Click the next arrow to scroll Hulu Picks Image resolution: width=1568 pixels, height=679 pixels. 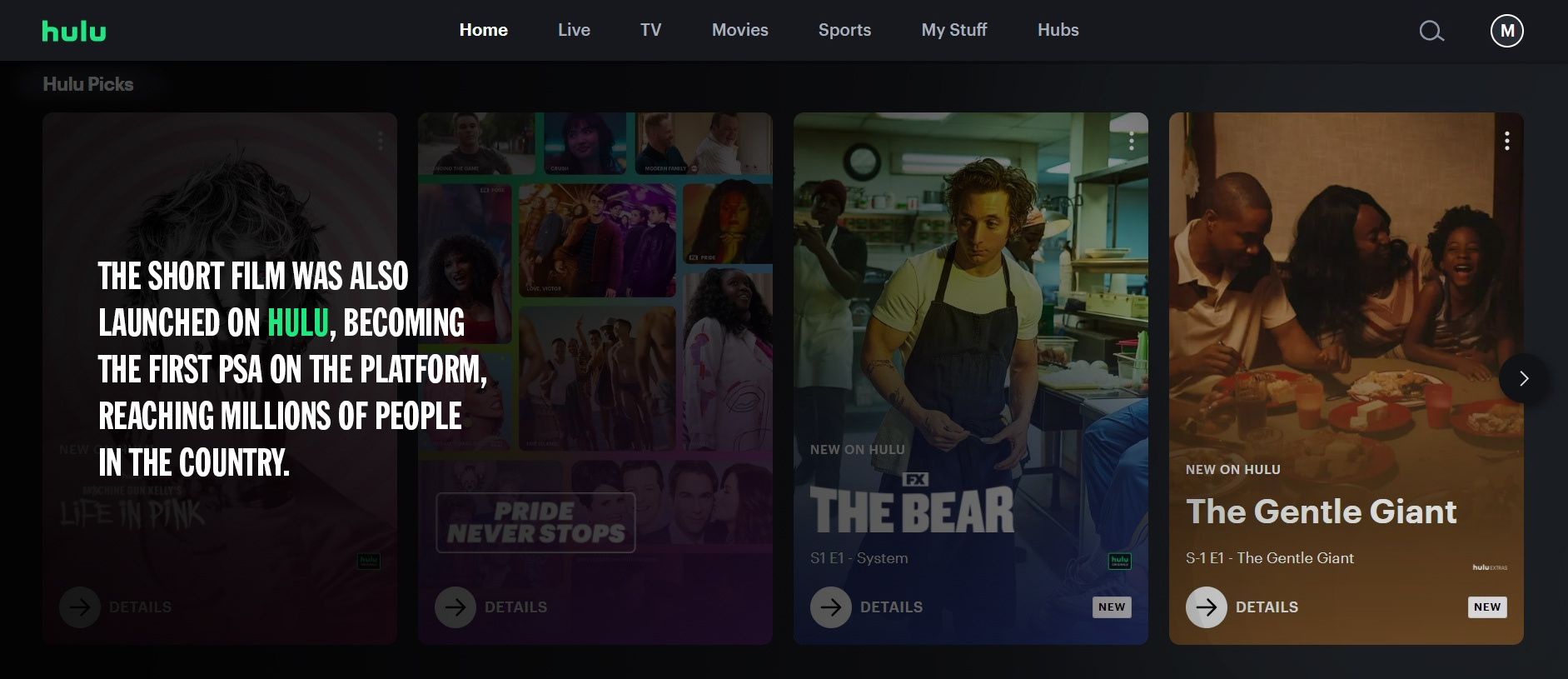tap(1524, 379)
